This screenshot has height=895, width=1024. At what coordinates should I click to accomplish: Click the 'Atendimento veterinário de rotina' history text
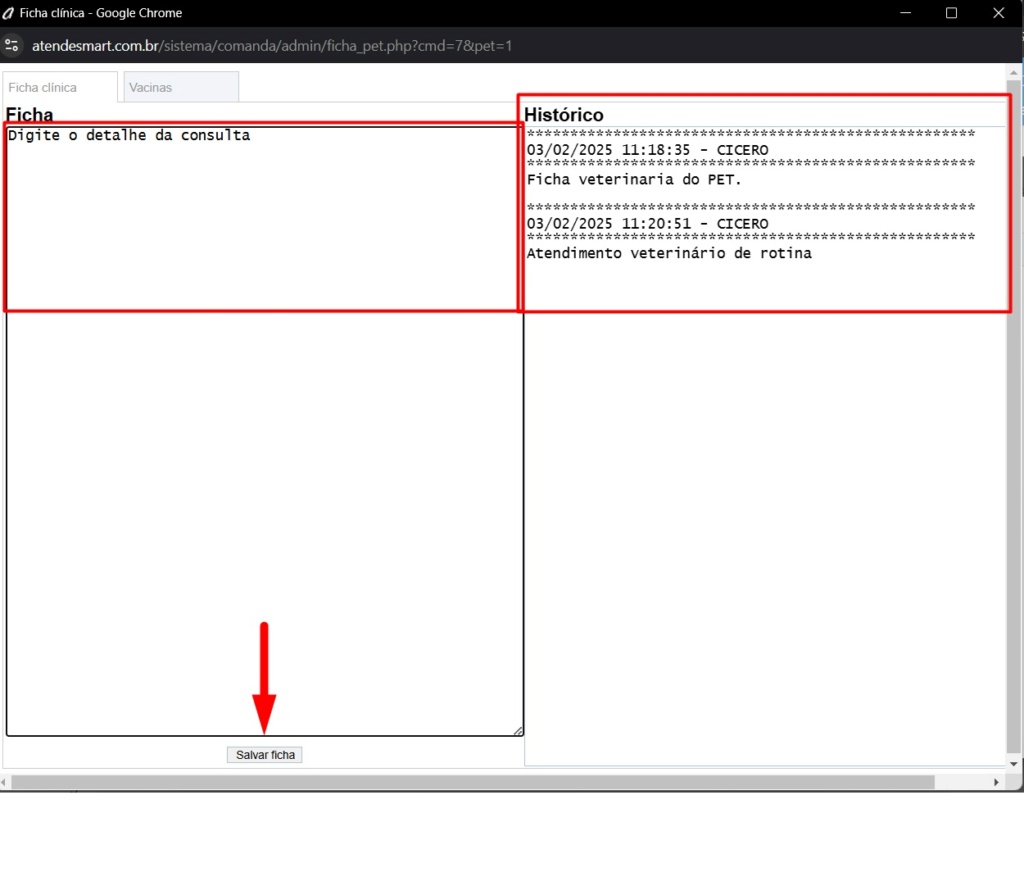tap(669, 254)
